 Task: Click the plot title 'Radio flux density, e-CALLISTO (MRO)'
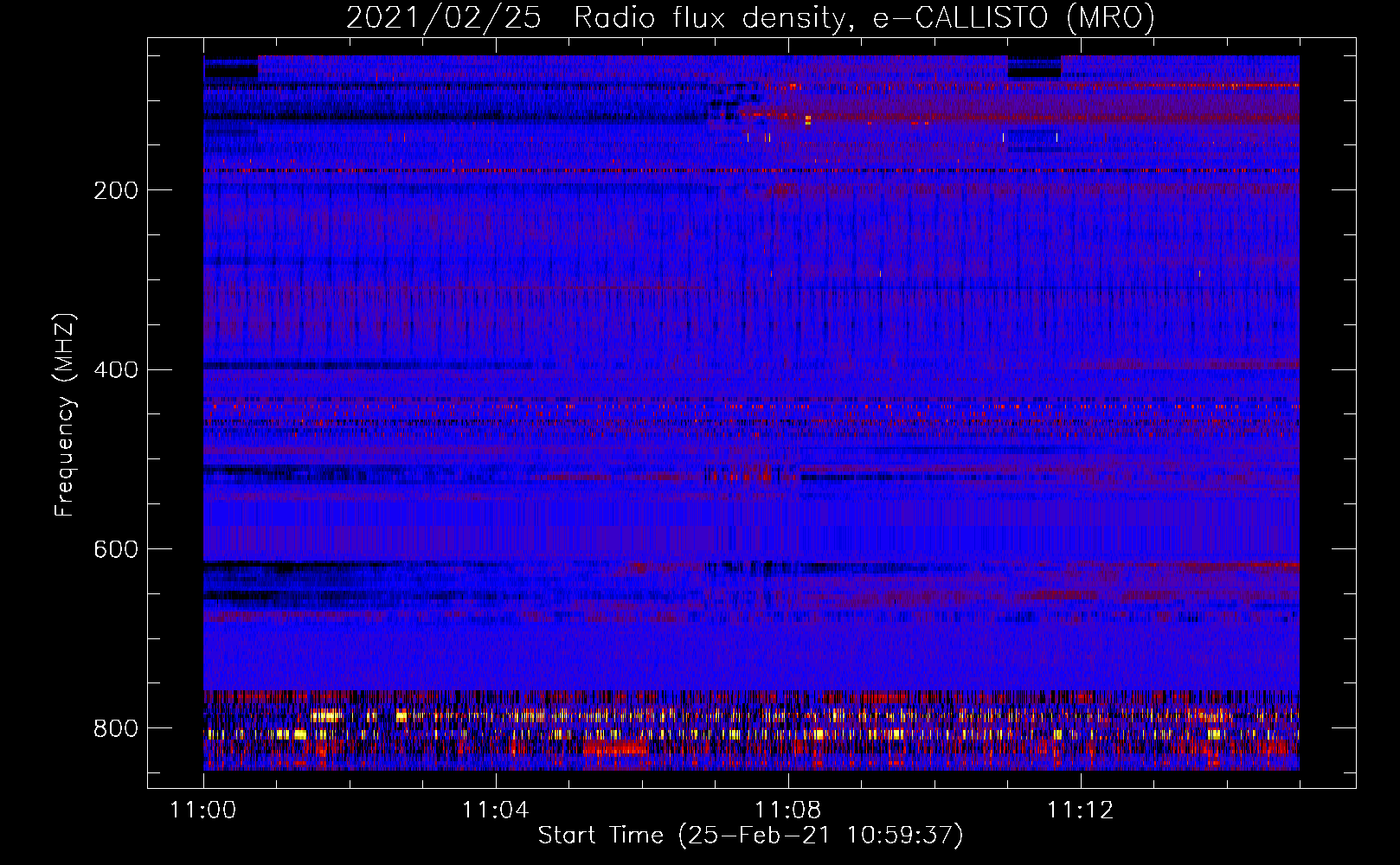[864, 17]
